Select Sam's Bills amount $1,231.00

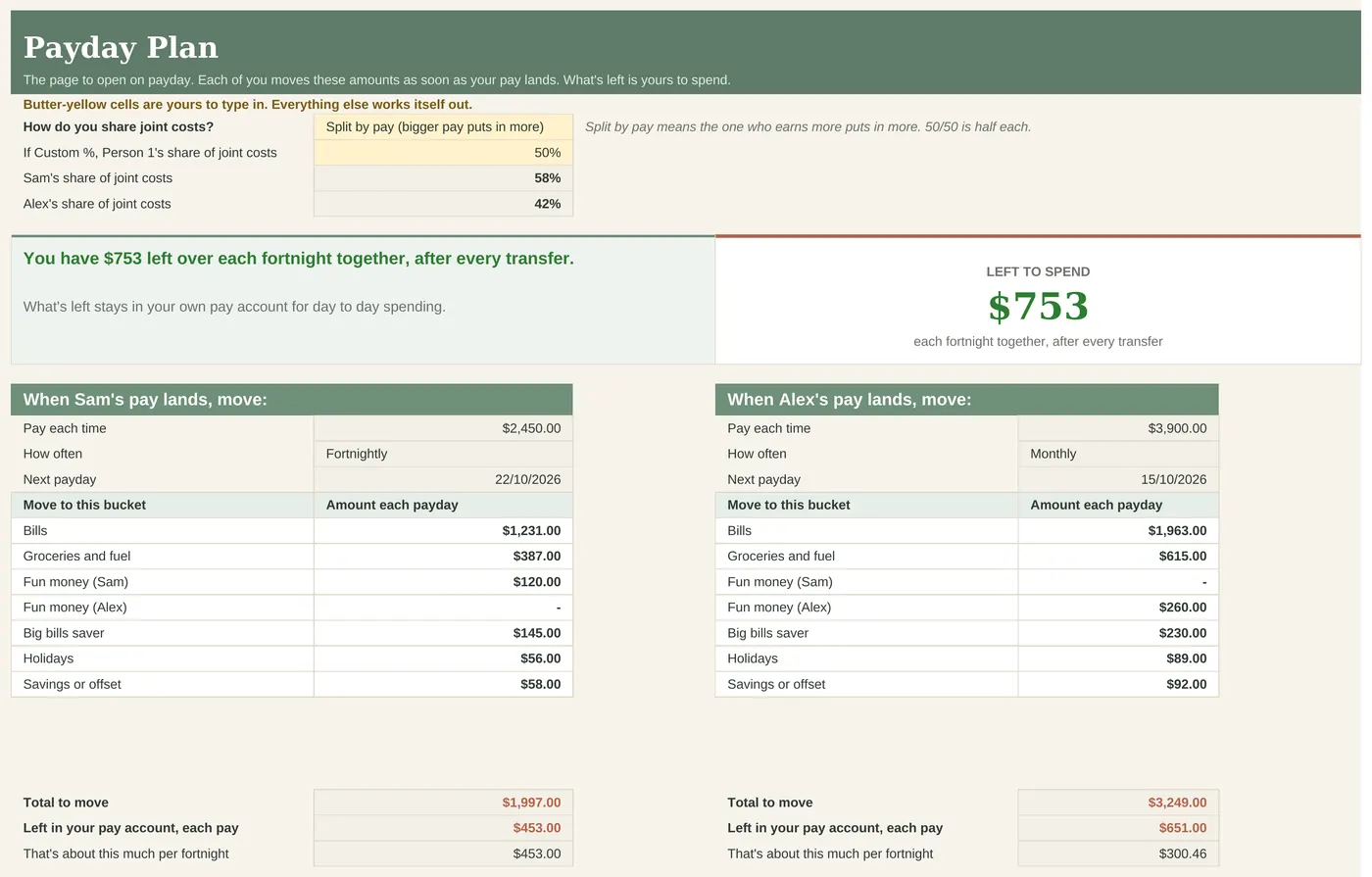click(x=443, y=530)
